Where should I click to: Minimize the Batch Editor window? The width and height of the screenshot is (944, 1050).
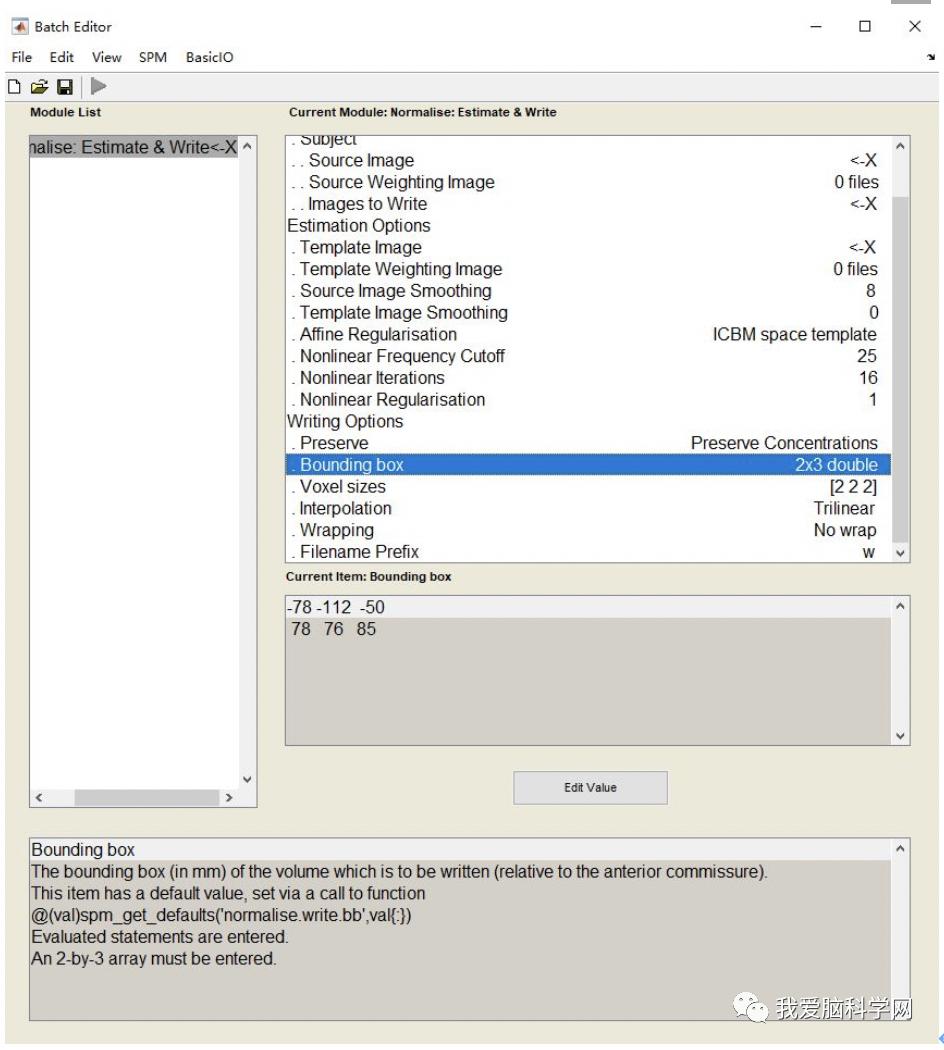pos(816,27)
